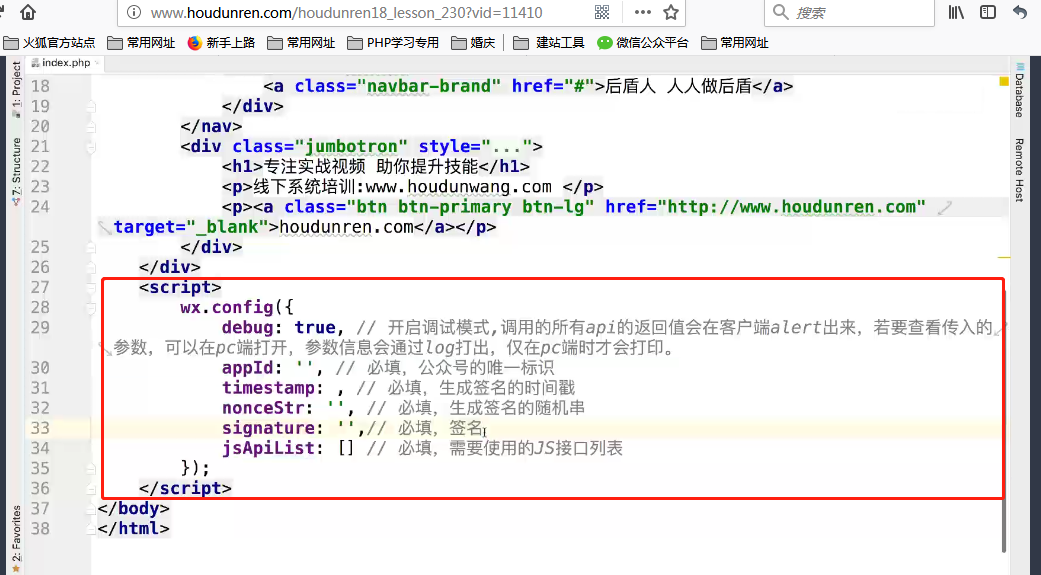Click the wx.config call
The height and width of the screenshot is (575, 1041).
tap(226, 307)
